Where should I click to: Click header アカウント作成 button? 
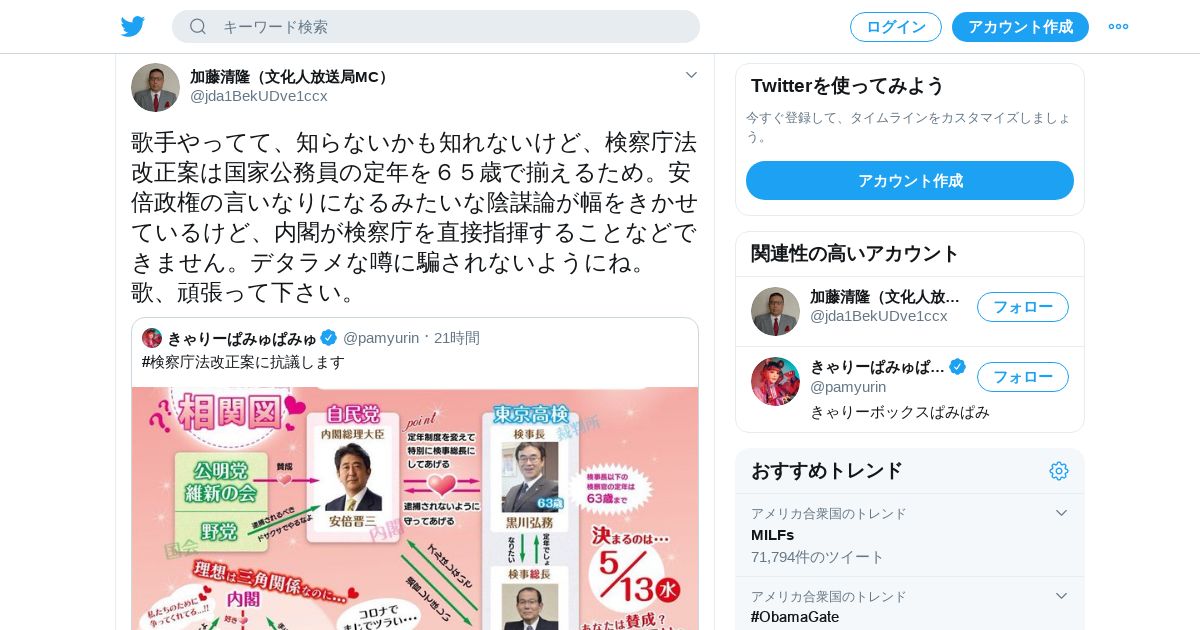point(1020,27)
